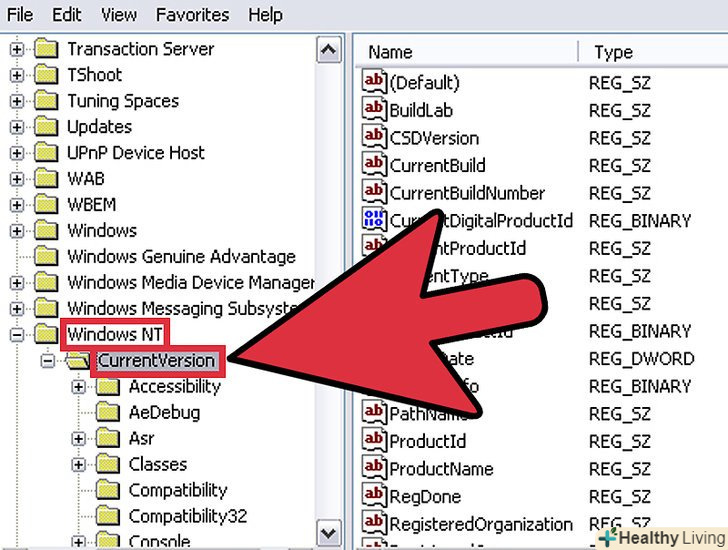Expand the TShoot key
The image size is (728, 550).
pos(17,75)
